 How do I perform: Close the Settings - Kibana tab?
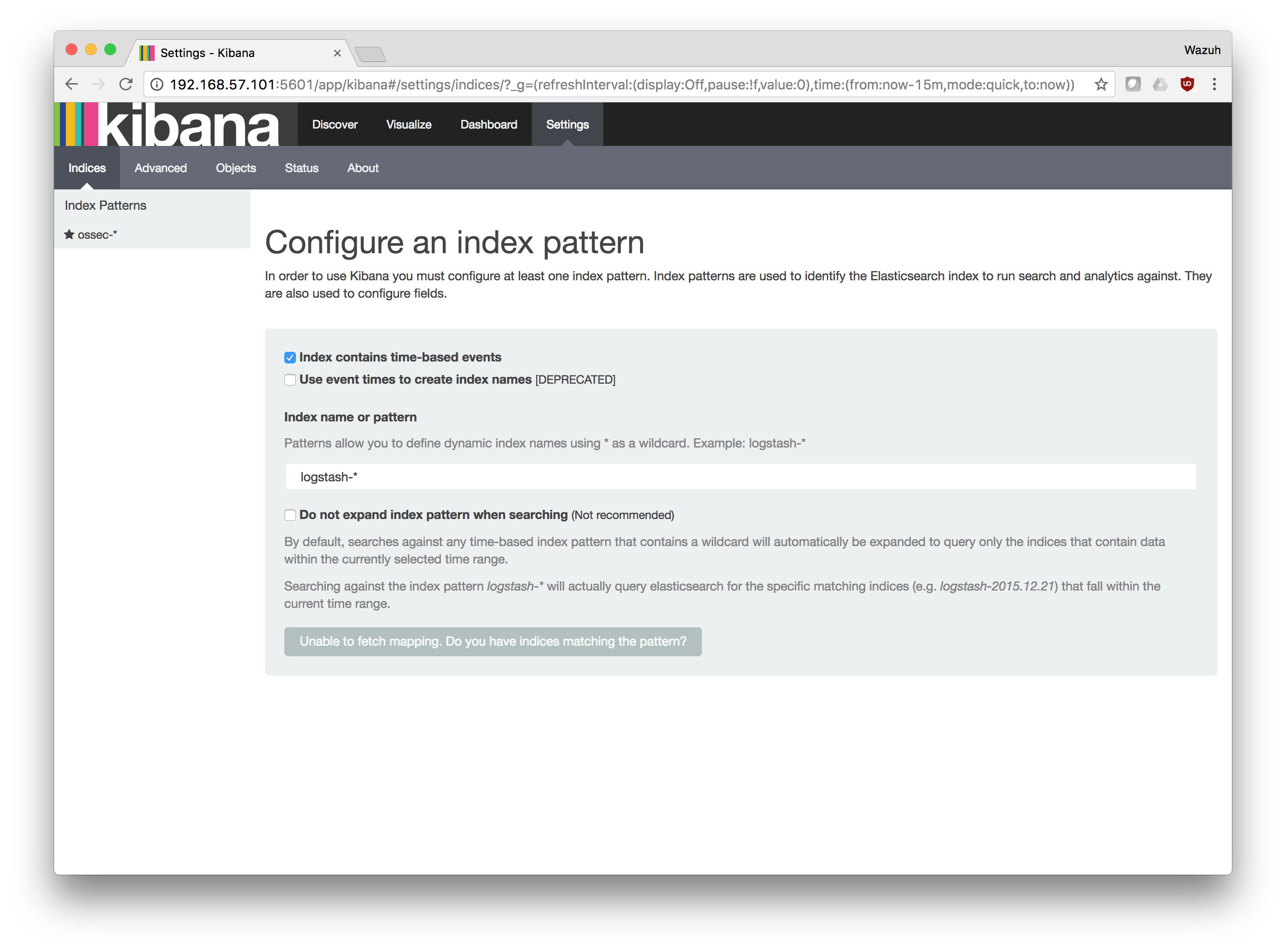pyautogui.click(x=337, y=53)
